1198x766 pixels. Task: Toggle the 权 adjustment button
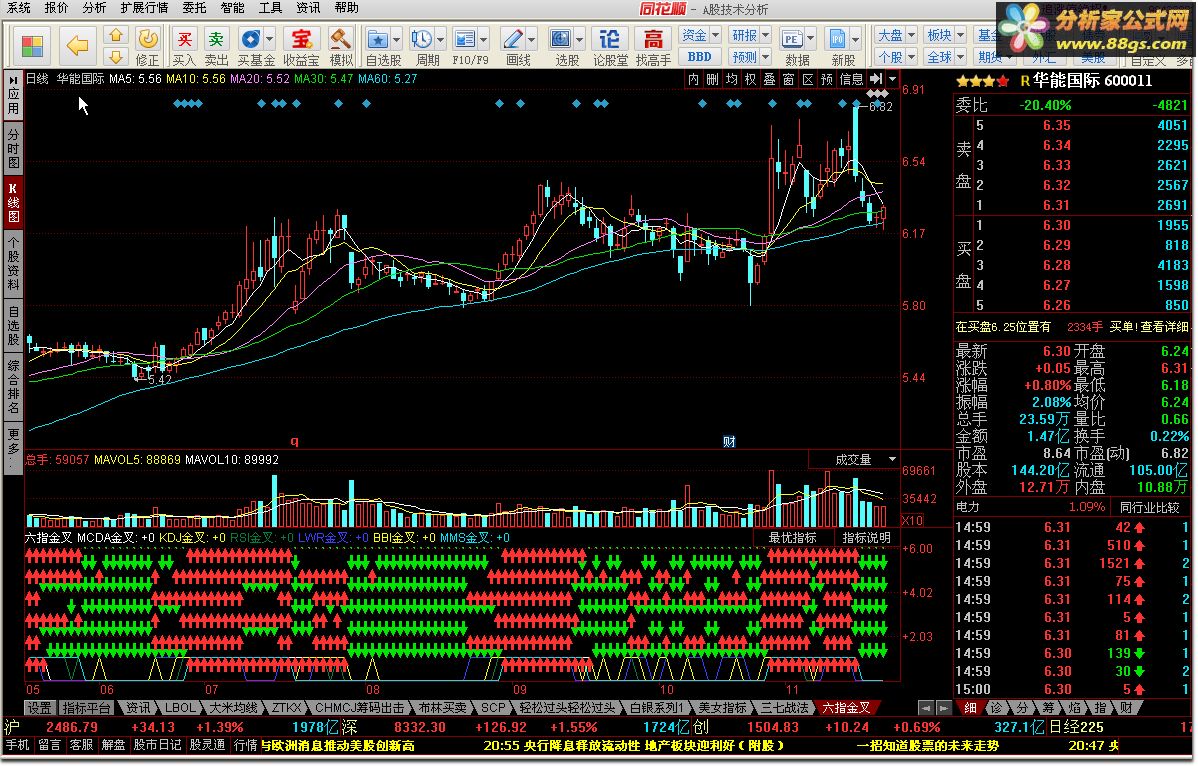click(750, 79)
